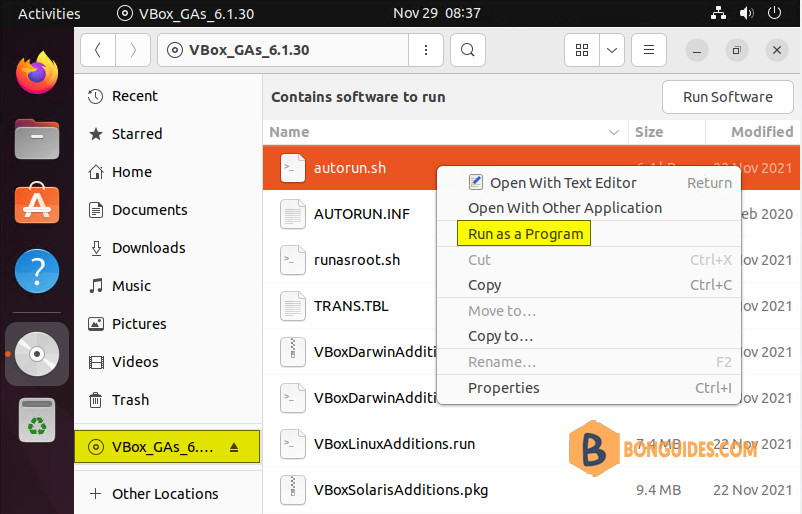Open Trash in the sidebar
Viewport: 802px width, 514px height.
pos(168,400)
